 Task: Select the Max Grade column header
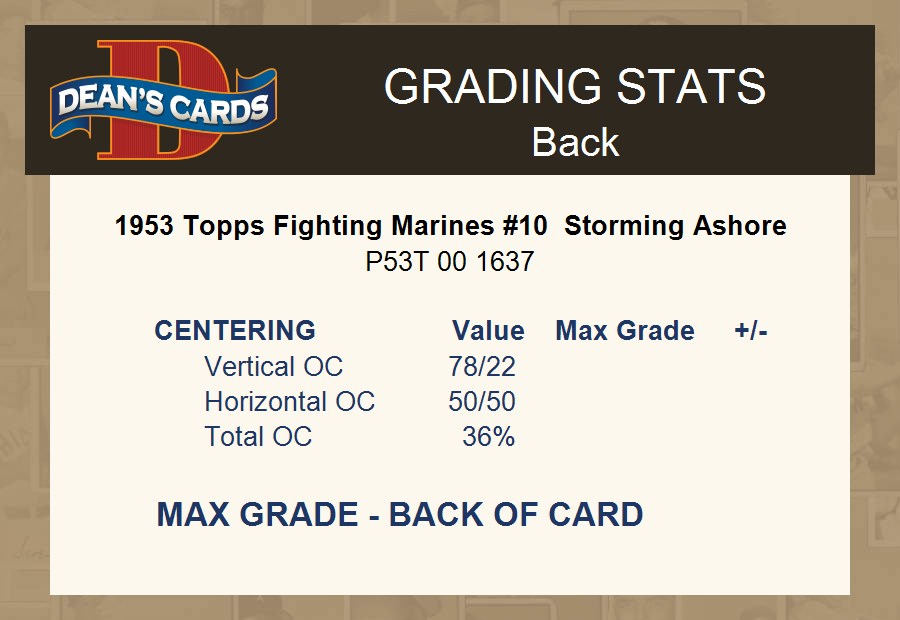click(x=625, y=331)
